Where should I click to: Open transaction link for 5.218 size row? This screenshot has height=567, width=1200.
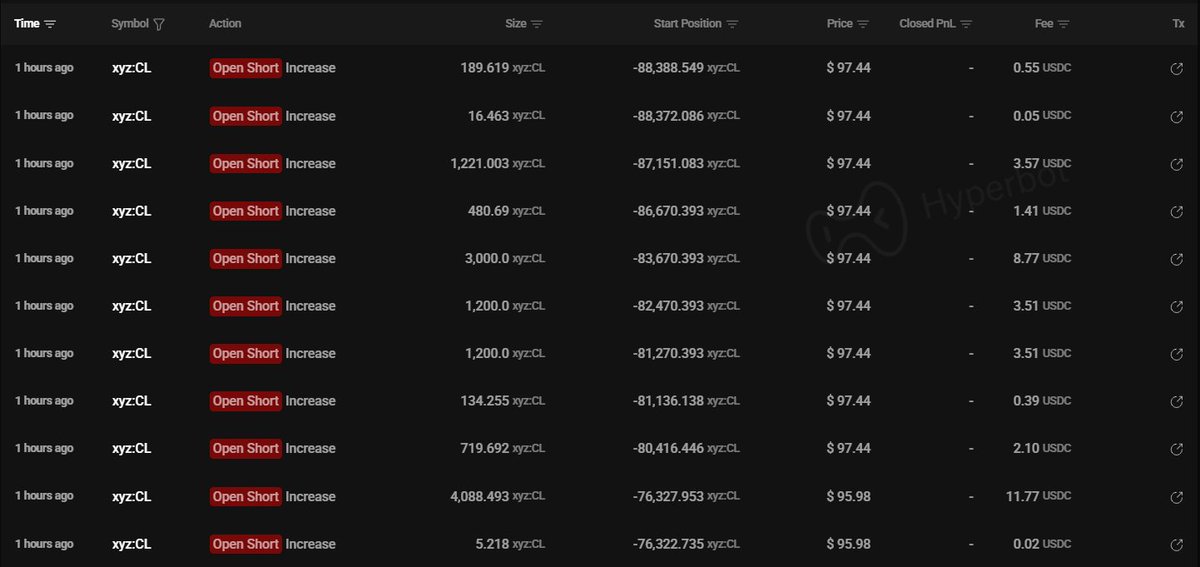tap(1177, 545)
